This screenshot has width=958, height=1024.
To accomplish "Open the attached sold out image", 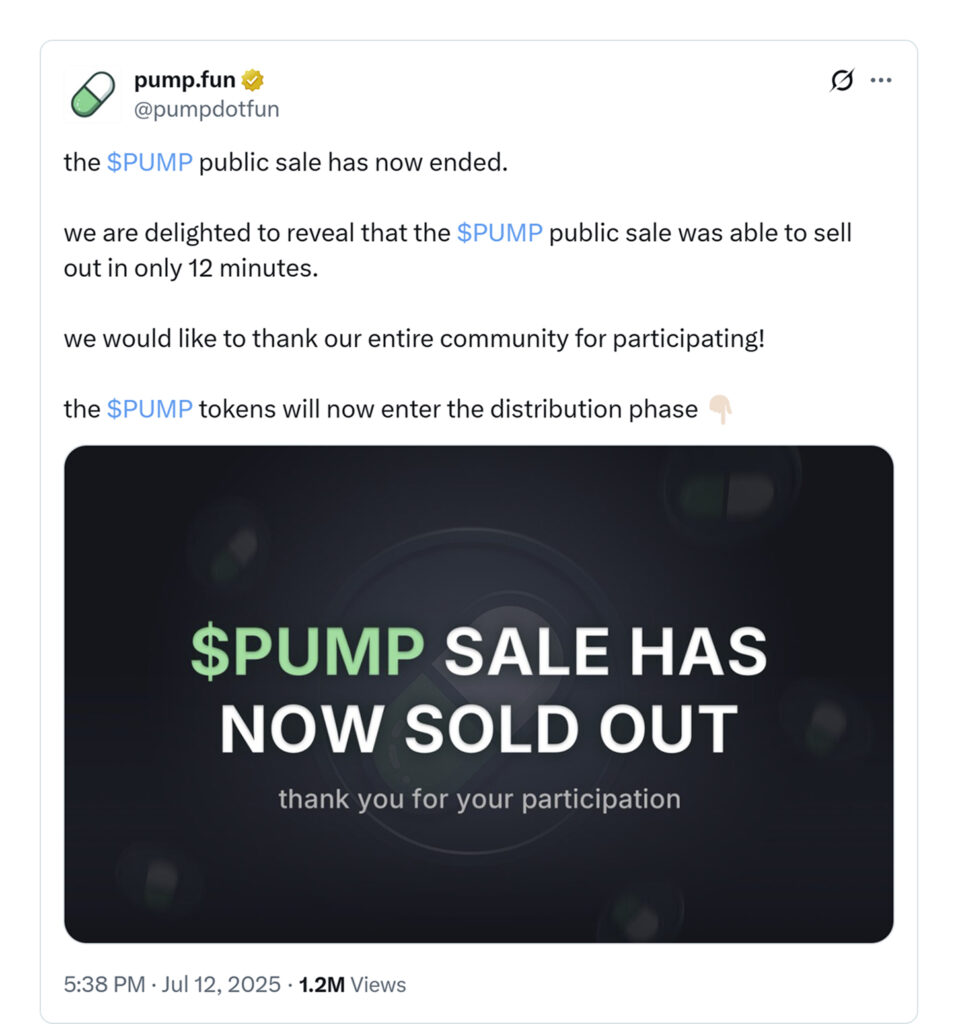I will [479, 692].
